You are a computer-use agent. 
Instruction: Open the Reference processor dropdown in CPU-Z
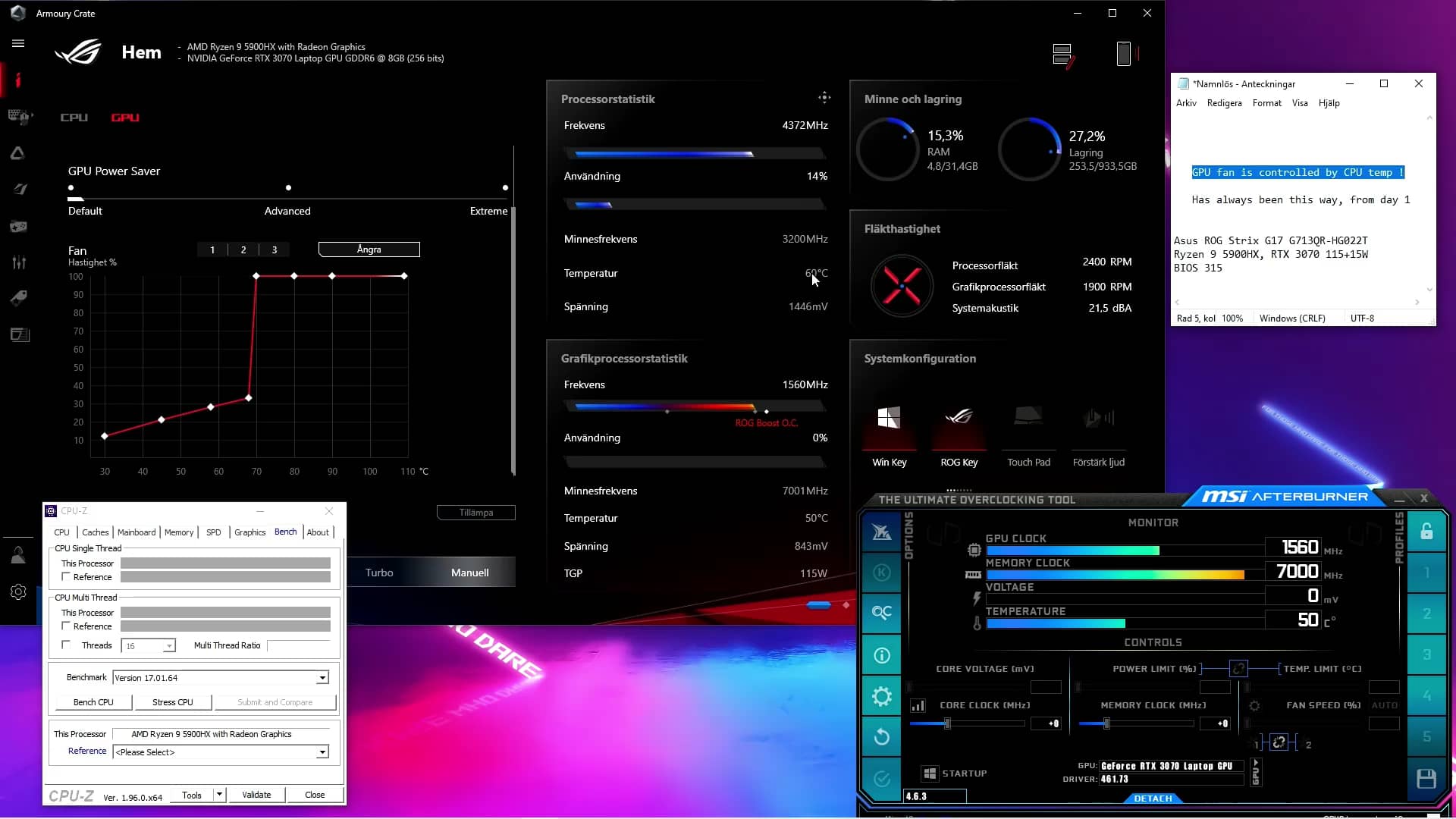(322, 752)
